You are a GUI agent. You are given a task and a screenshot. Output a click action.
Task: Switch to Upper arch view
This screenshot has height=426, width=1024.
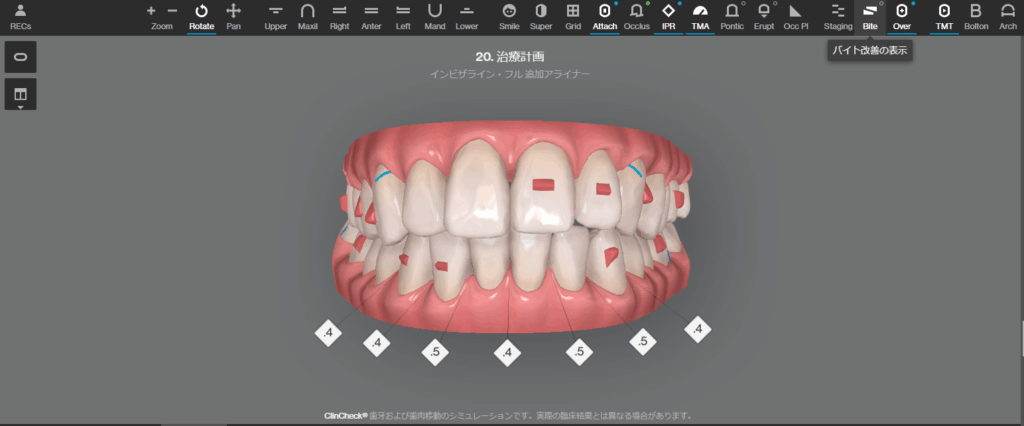point(276,17)
